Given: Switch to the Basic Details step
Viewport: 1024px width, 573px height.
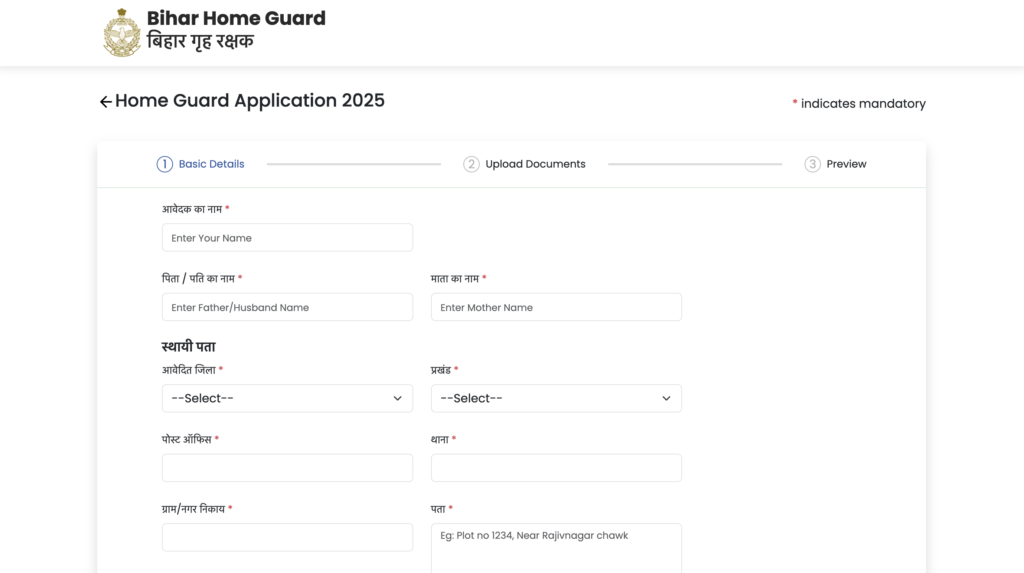Looking at the screenshot, I should click(x=211, y=164).
